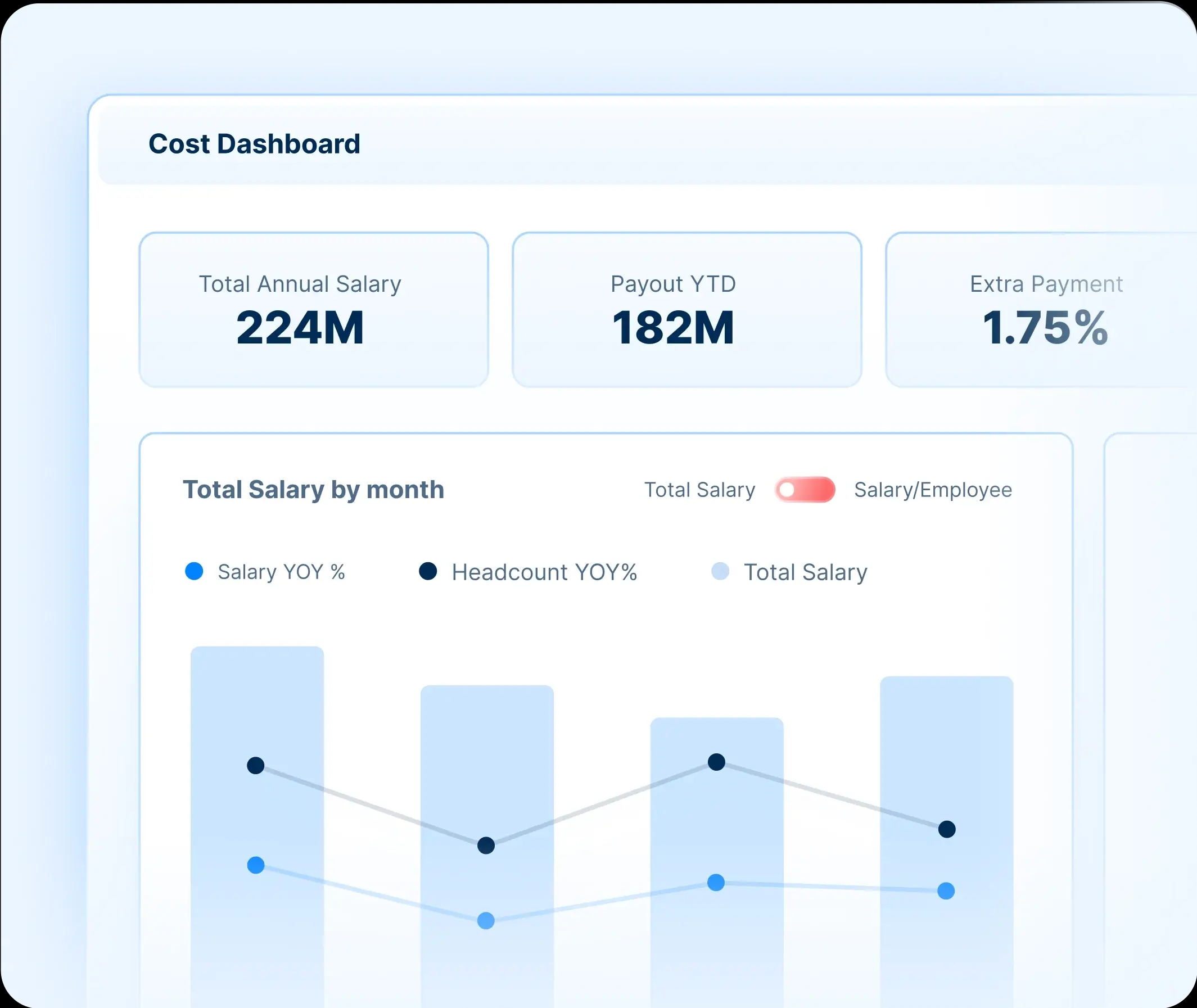Click the Total Salary by month heading
Image resolution: width=1197 pixels, height=1008 pixels.
click(313, 490)
